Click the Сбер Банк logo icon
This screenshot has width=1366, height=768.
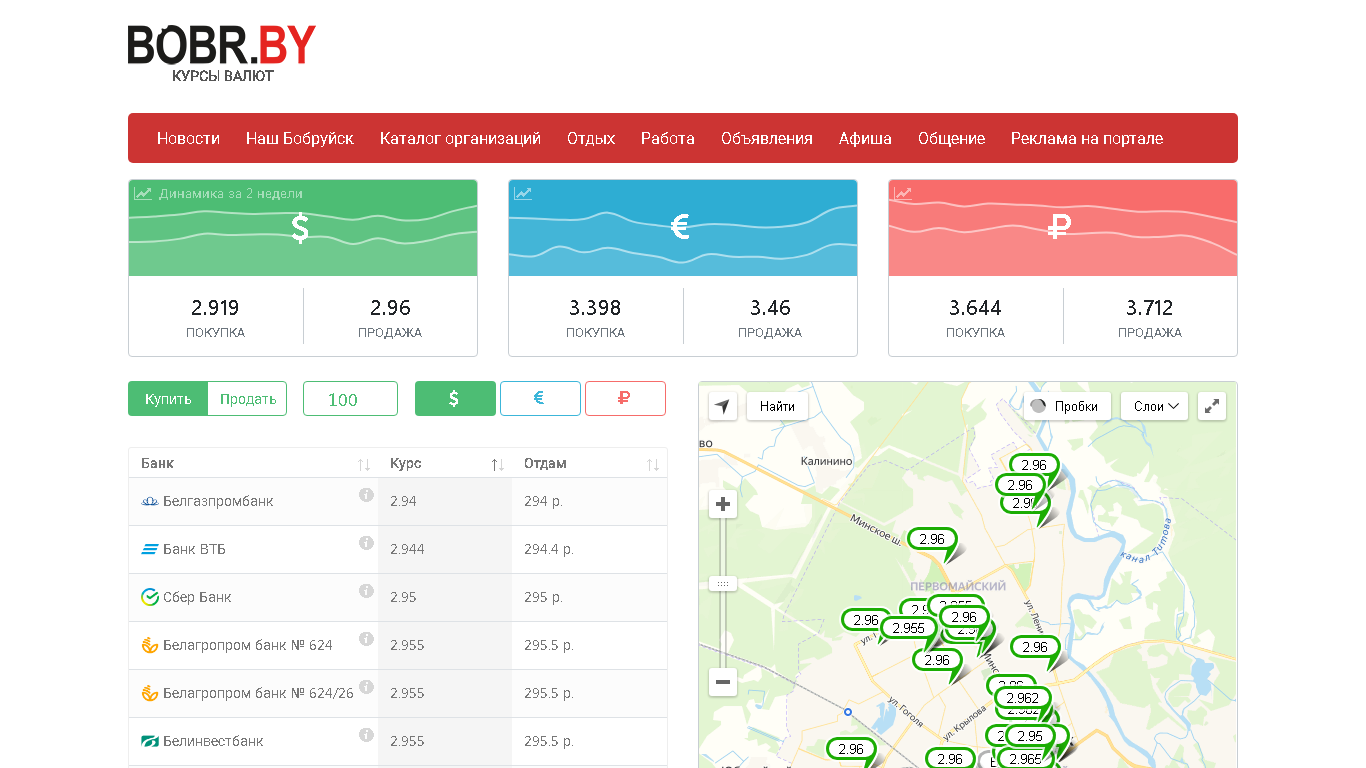pyautogui.click(x=150, y=597)
